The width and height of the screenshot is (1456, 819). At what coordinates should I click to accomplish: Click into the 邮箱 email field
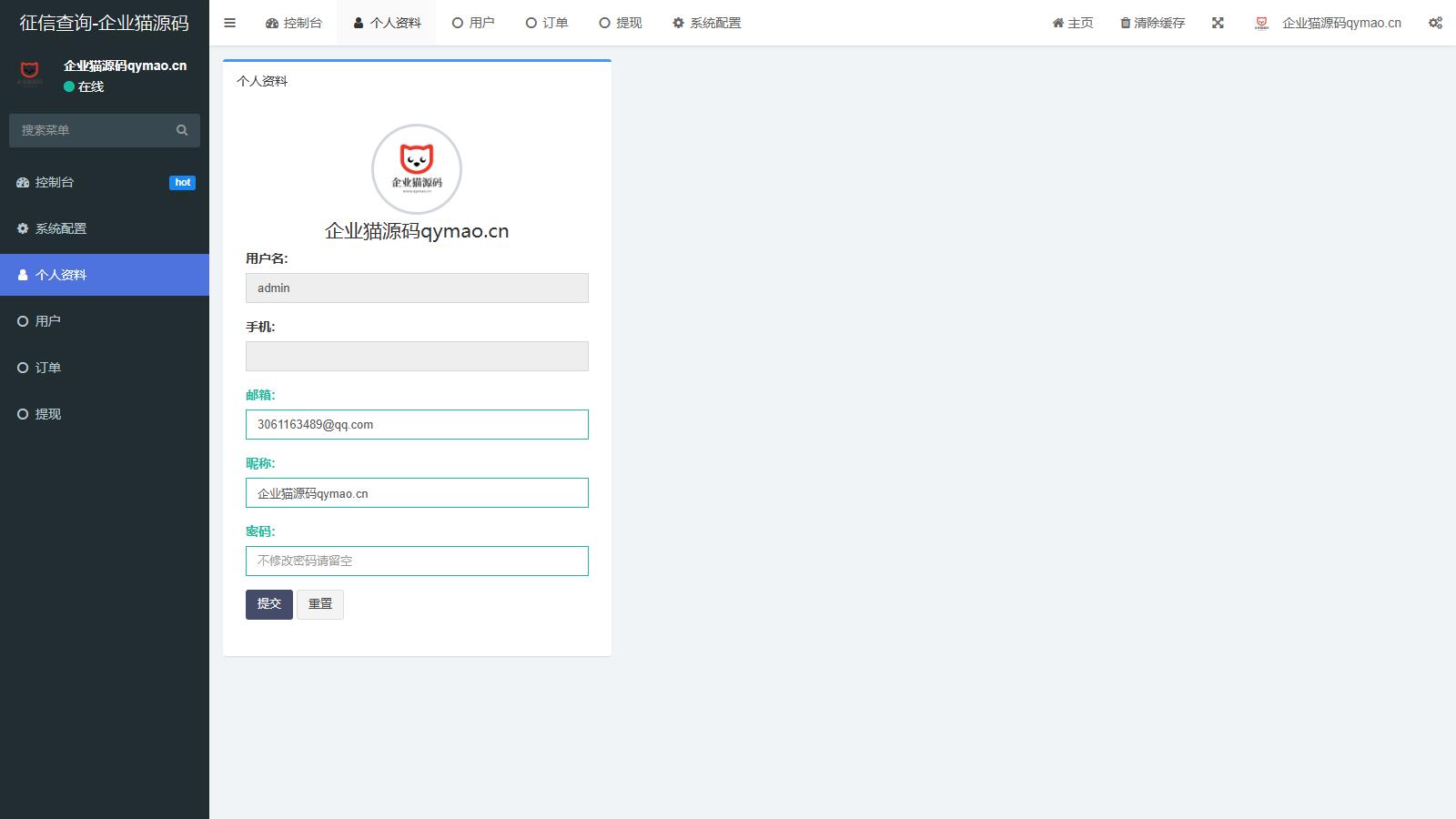[417, 424]
